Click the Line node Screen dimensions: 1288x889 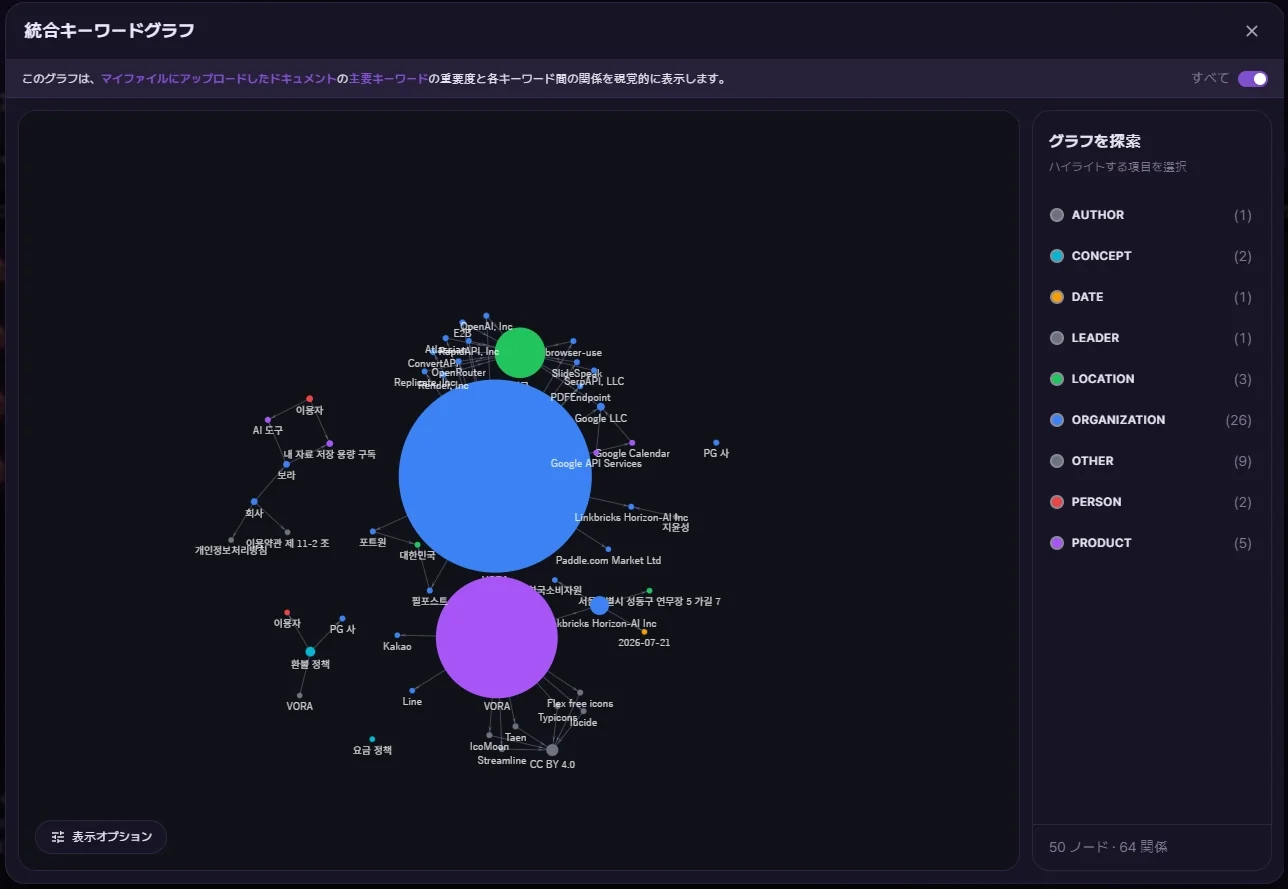click(x=412, y=690)
